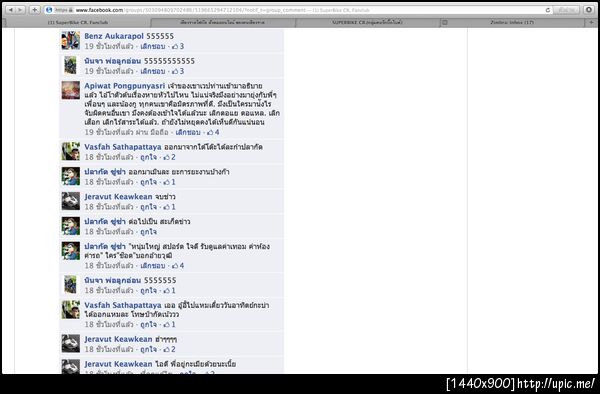600x394 pixels.
Task: Open the thumbs-up count on Vasfah's เออ comment
Action: (x=169, y=324)
